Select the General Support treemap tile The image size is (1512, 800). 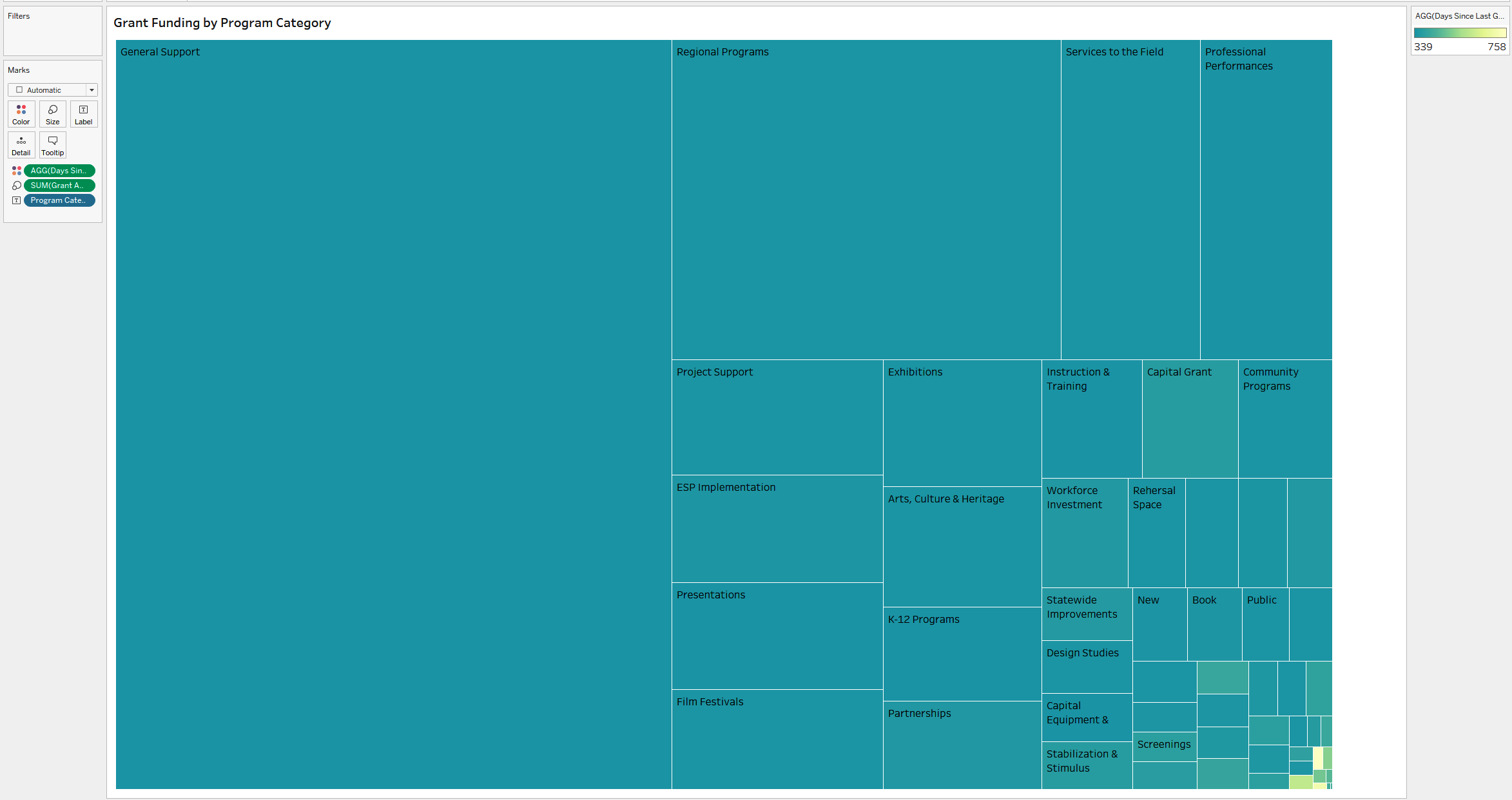coord(394,414)
